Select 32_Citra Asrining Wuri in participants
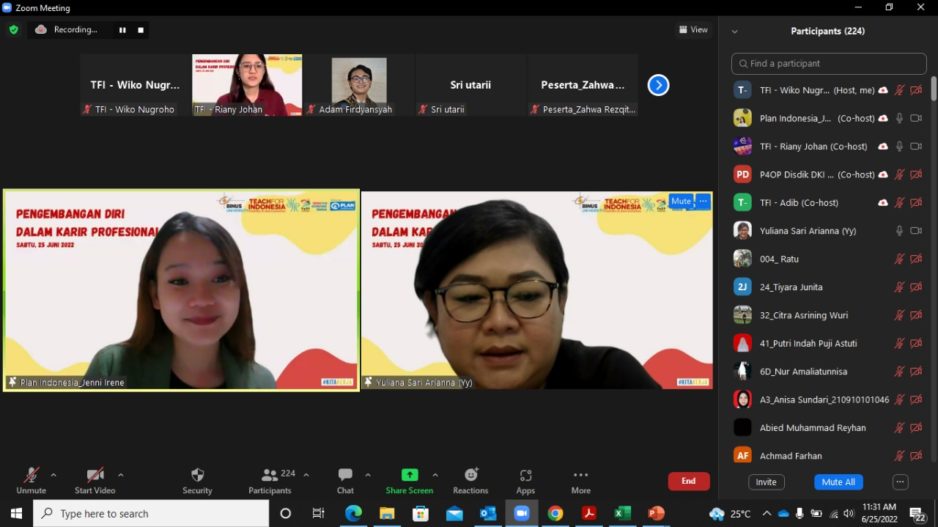Image resolution: width=938 pixels, height=527 pixels. 829,315
